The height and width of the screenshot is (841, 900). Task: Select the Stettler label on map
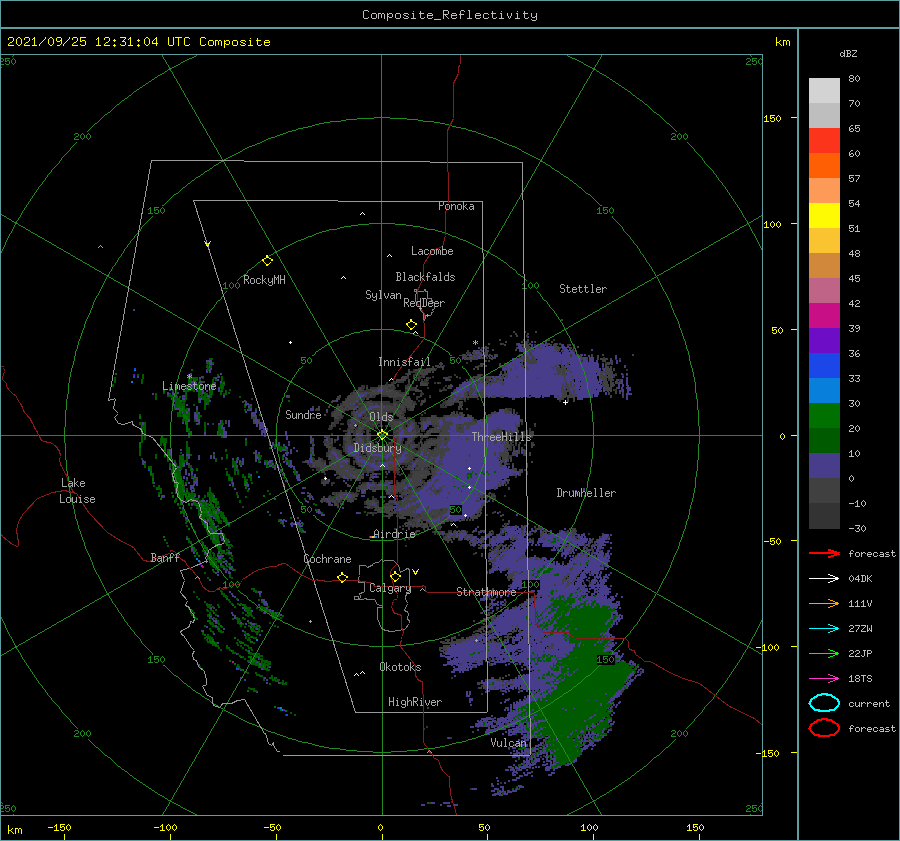point(583,289)
